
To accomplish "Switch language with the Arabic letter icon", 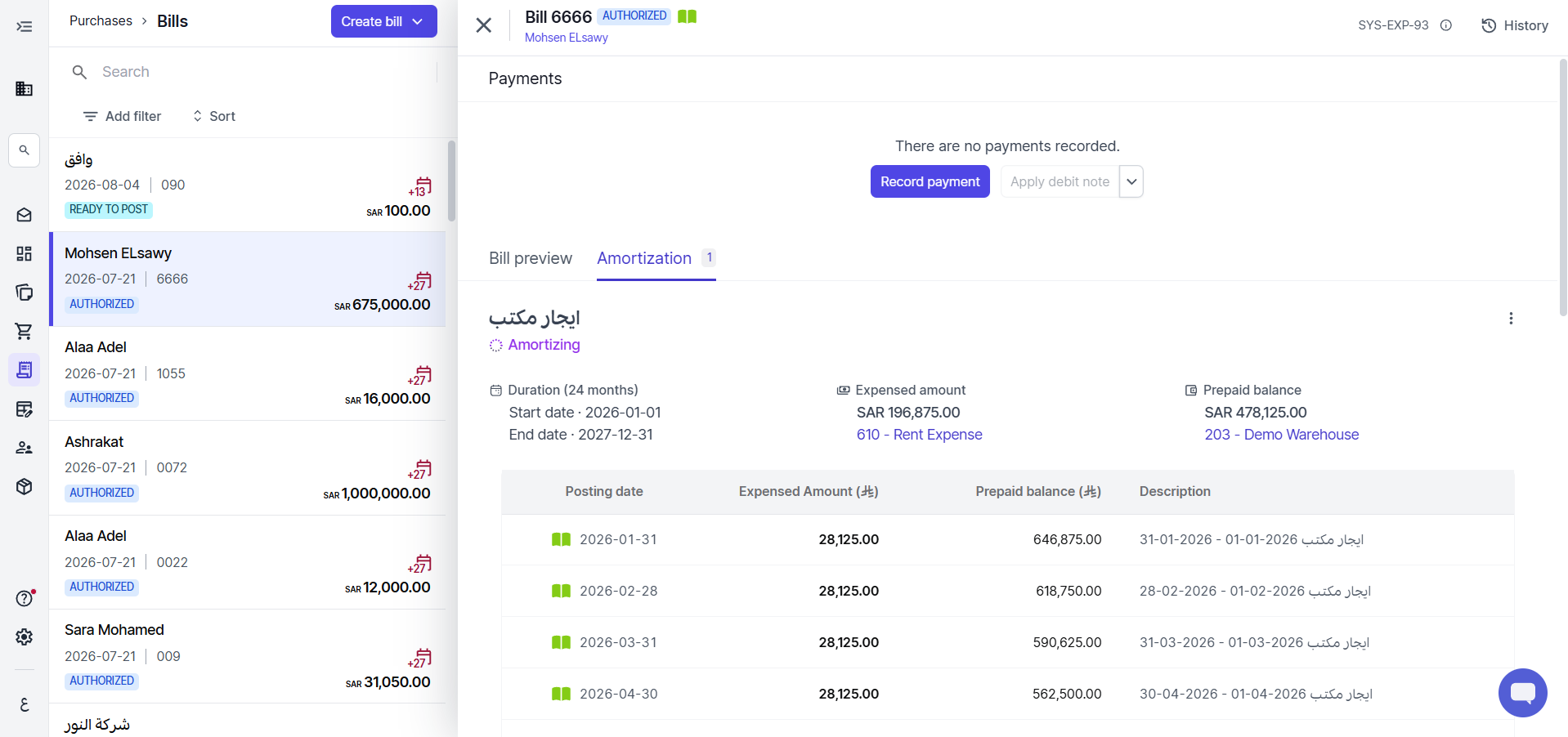I will 24,704.
